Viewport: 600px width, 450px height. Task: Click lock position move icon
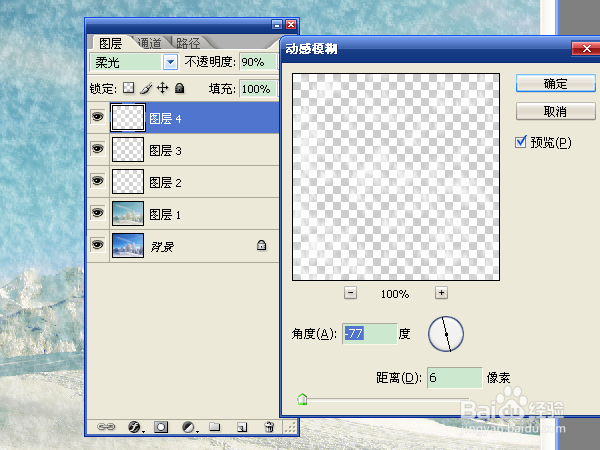point(163,88)
